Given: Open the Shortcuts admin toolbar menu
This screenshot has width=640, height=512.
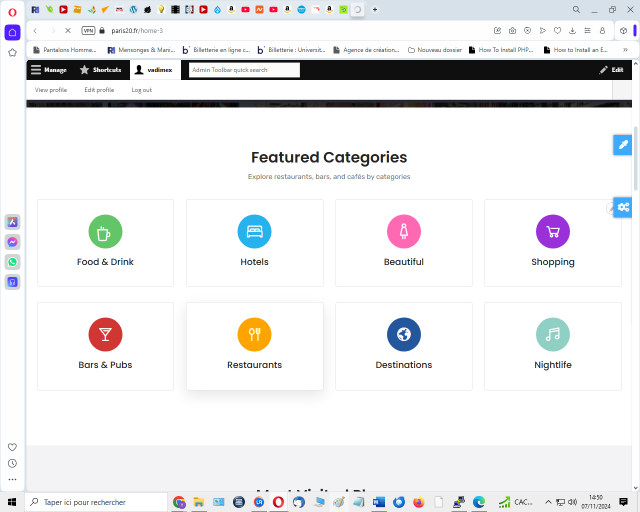Looking at the screenshot, I should [x=101, y=70].
